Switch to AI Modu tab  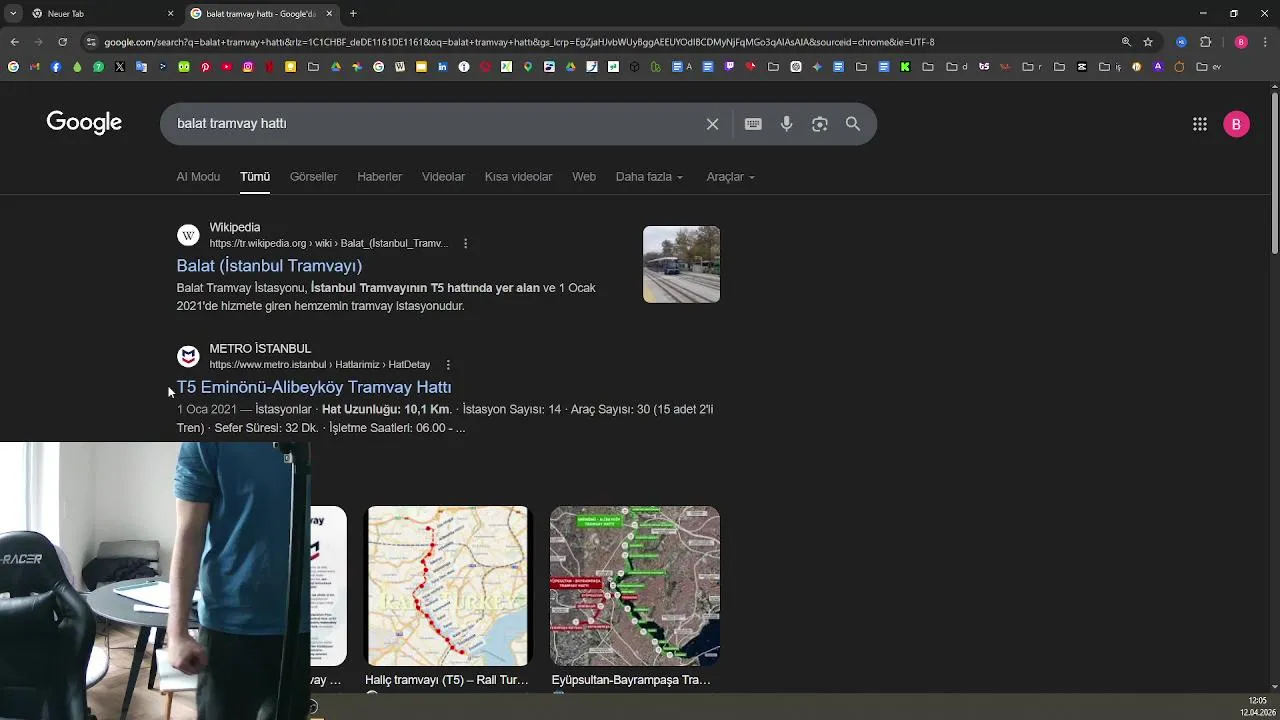[x=198, y=177]
